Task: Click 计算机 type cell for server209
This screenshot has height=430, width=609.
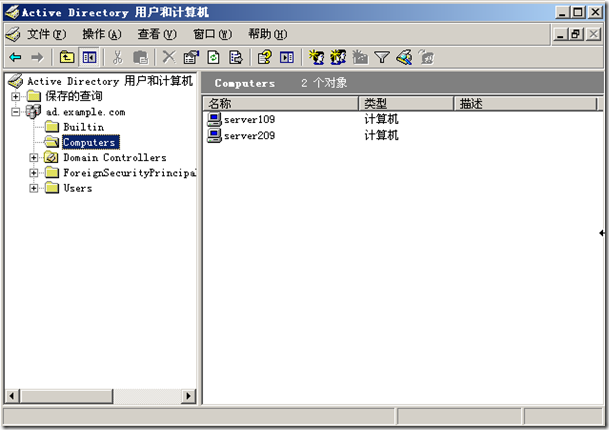Action: coord(381,135)
